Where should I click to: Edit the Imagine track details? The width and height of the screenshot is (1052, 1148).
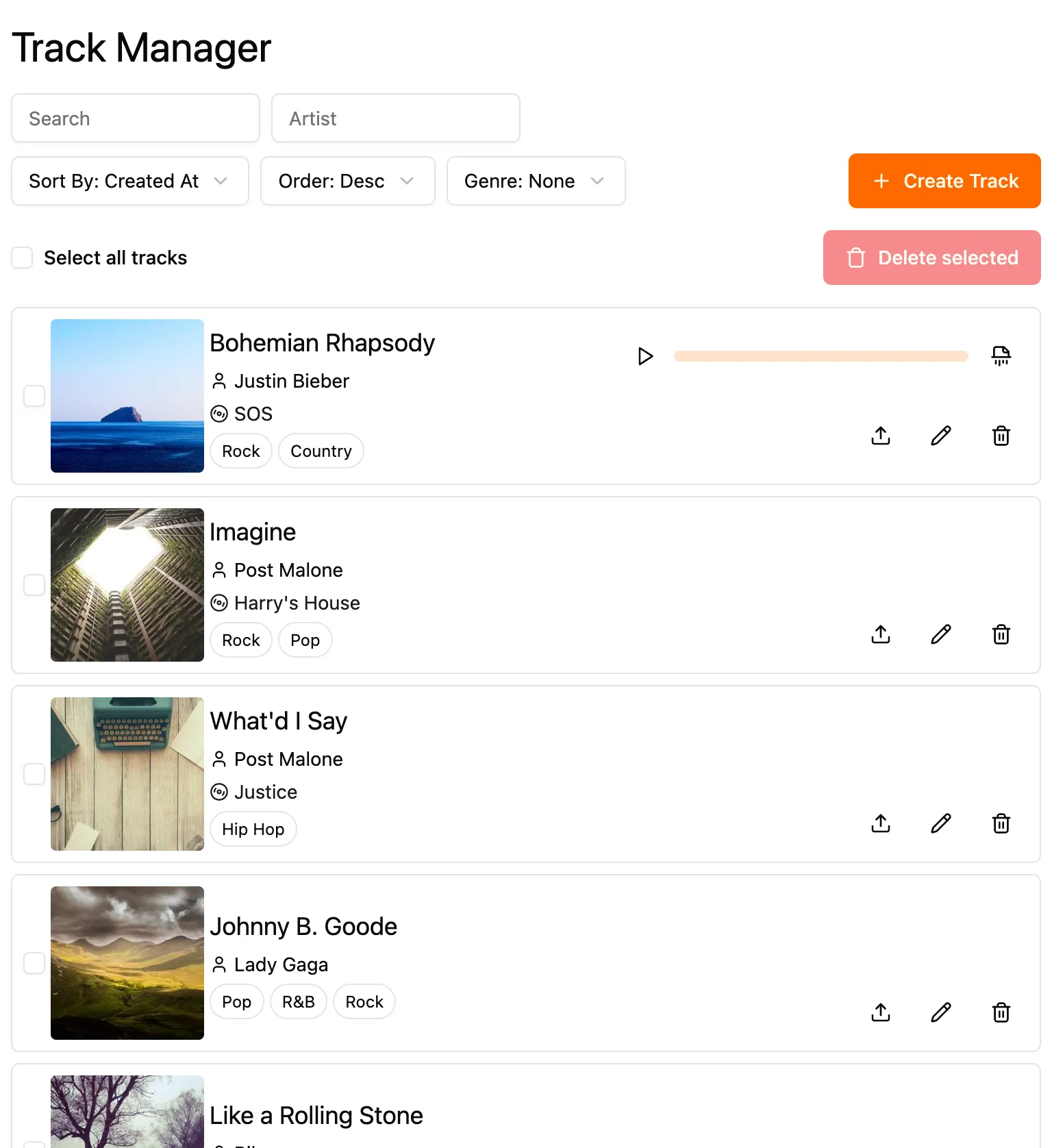940,634
